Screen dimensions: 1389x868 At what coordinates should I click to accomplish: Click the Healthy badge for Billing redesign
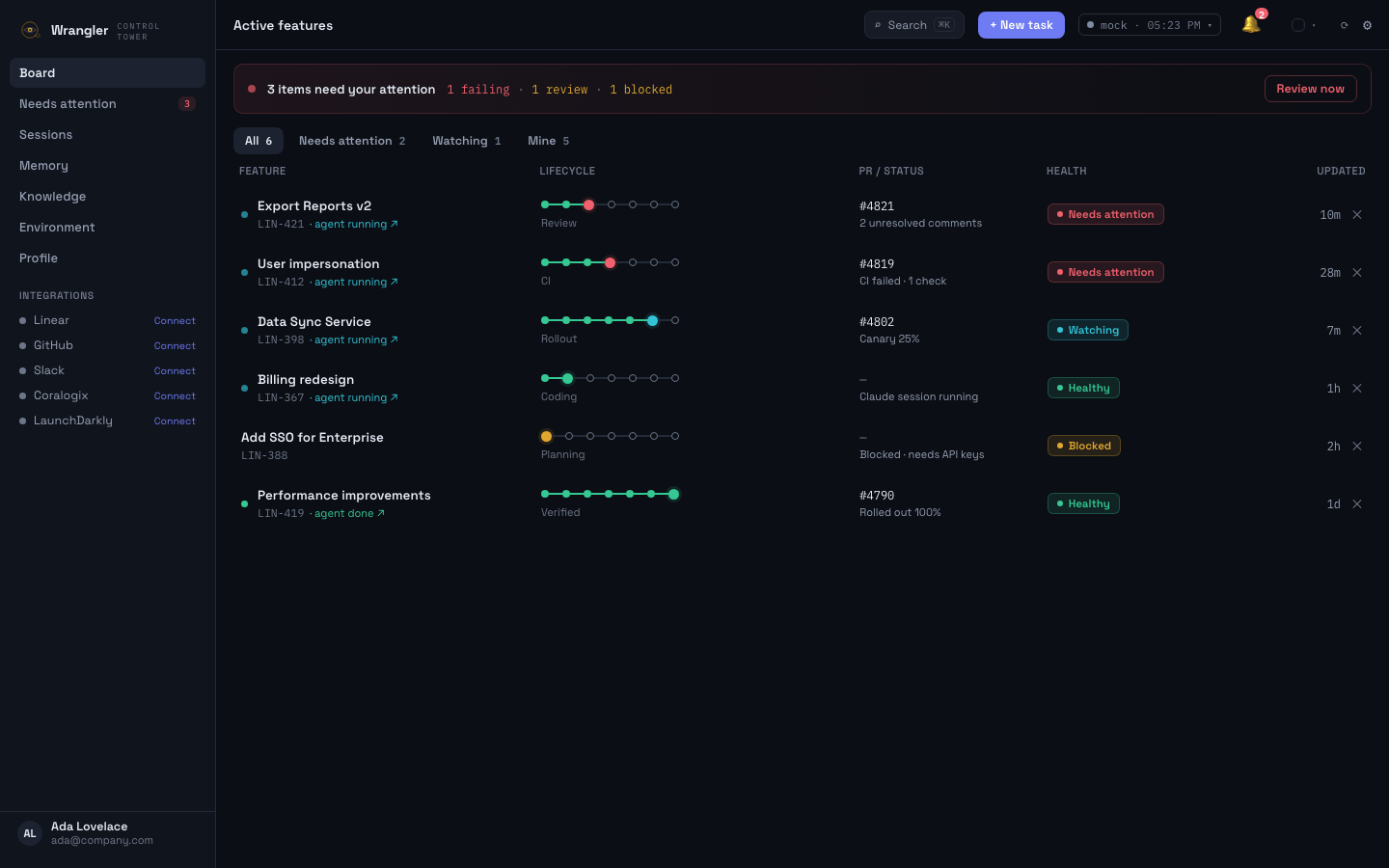point(1083,388)
